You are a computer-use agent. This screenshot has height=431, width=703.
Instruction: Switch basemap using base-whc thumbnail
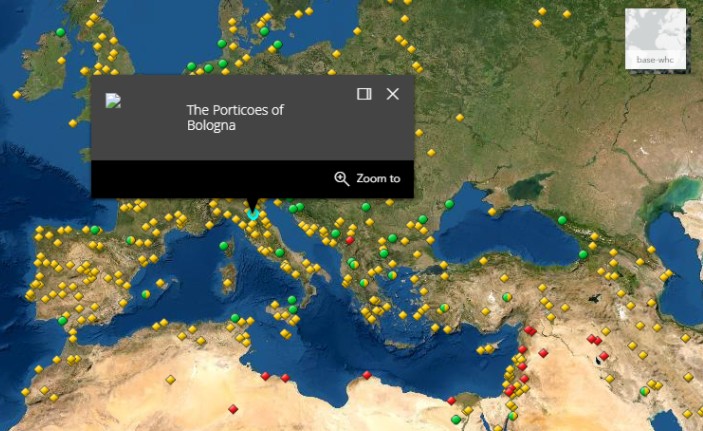click(x=655, y=39)
